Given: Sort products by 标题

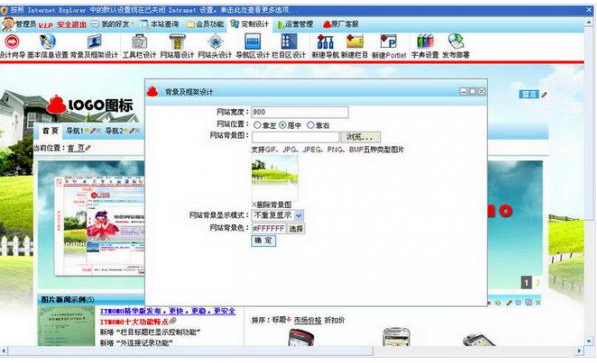Looking at the screenshot, I should (x=279, y=320).
